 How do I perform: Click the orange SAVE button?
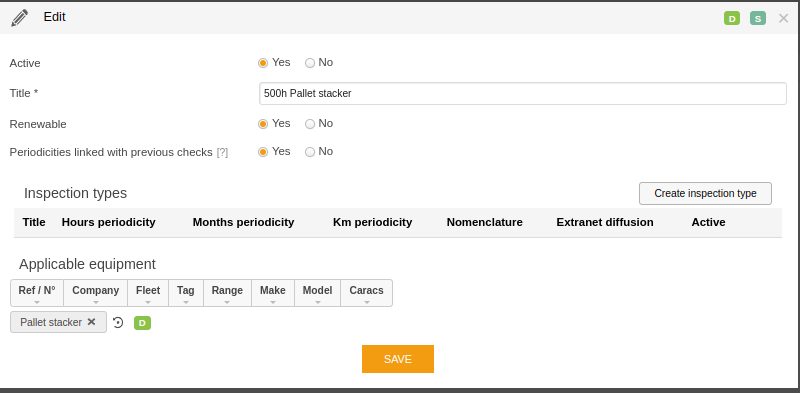tap(398, 359)
